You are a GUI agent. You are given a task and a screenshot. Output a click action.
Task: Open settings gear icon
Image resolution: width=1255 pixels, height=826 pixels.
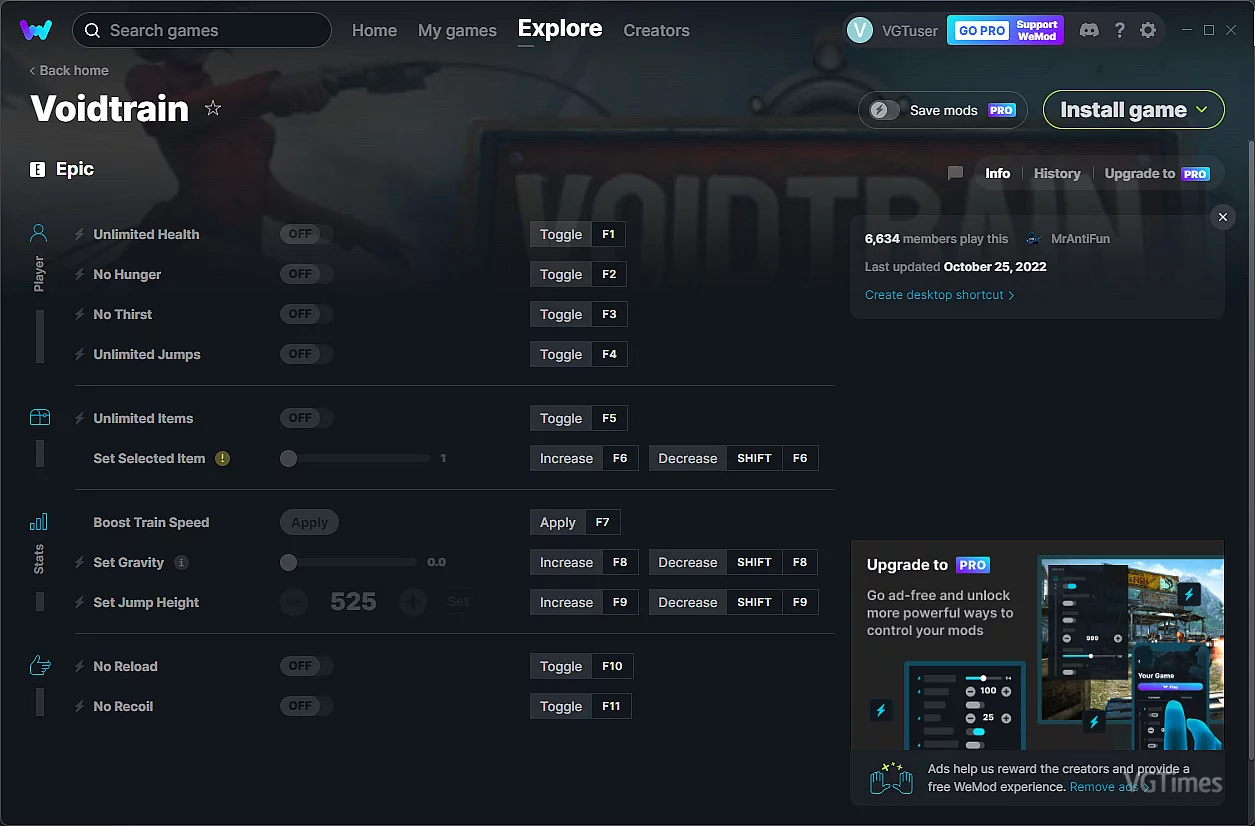[1148, 30]
